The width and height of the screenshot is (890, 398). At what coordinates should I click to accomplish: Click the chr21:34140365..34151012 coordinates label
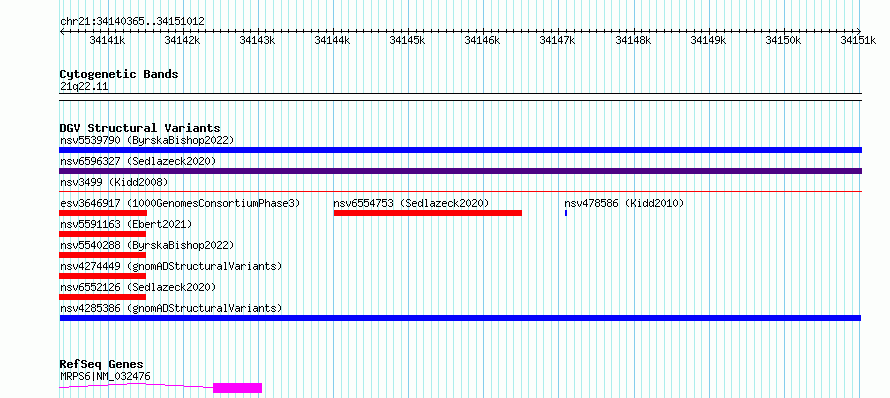(132, 22)
